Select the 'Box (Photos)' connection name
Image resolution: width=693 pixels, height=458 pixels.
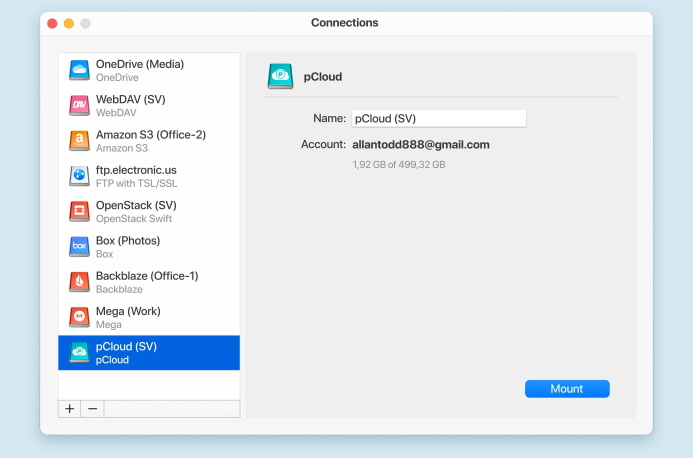tap(128, 241)
